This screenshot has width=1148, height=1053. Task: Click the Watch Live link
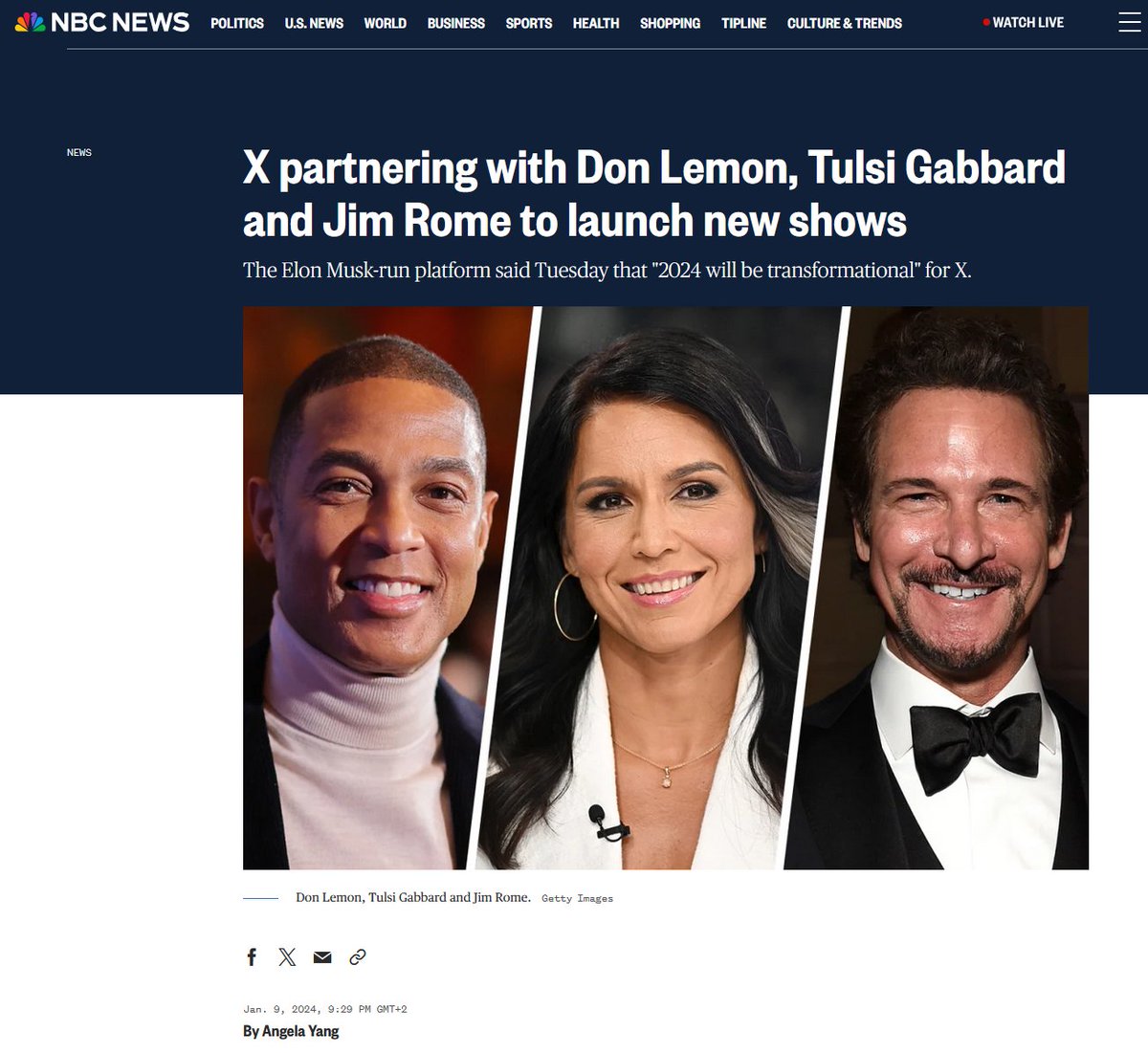tap(1024, 22)
